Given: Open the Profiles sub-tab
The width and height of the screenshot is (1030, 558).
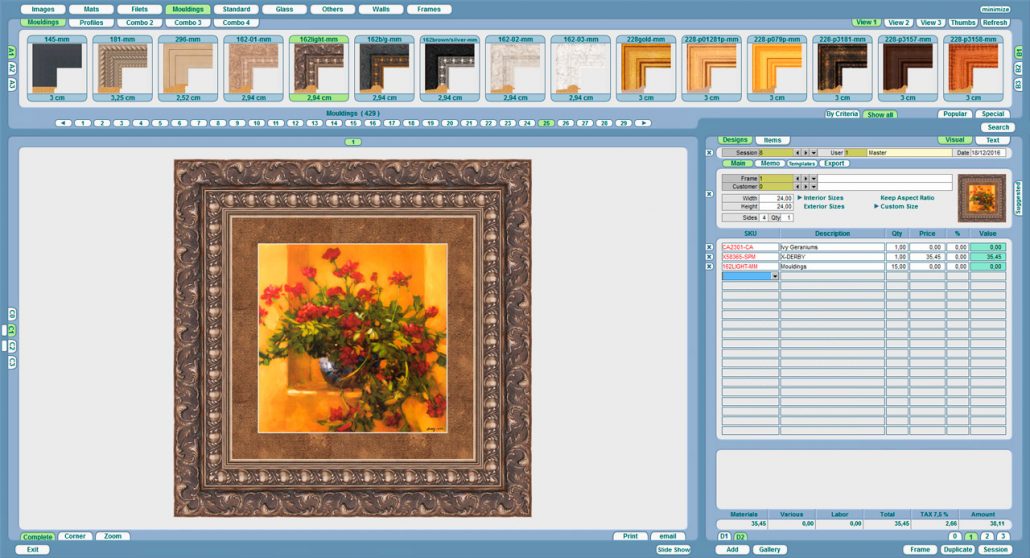Looking at the screenshot, I should click(91, 22).
